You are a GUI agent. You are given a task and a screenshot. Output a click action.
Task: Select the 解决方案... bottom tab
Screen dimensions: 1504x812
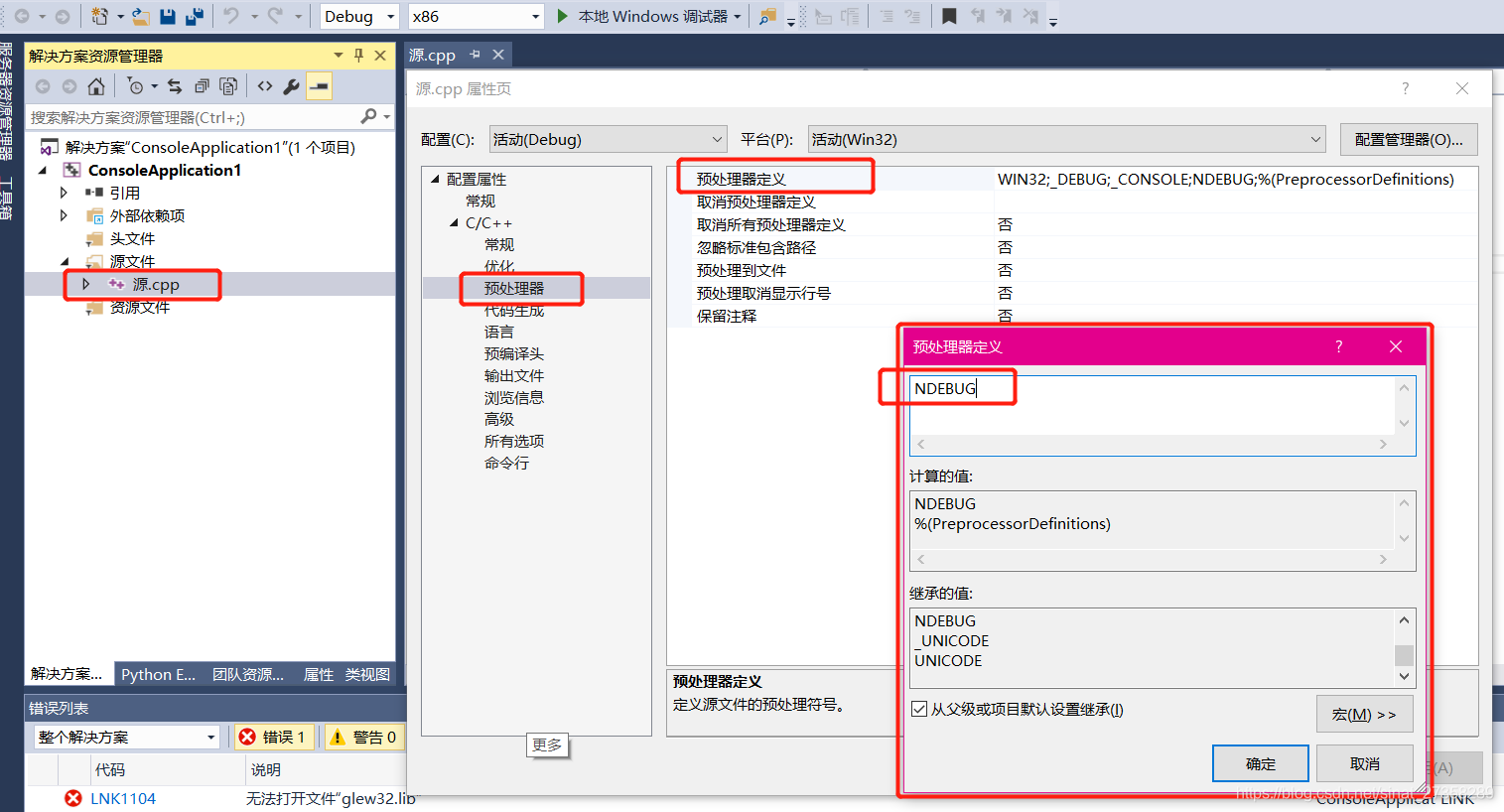pyautogui.click(x=67, y=674)
